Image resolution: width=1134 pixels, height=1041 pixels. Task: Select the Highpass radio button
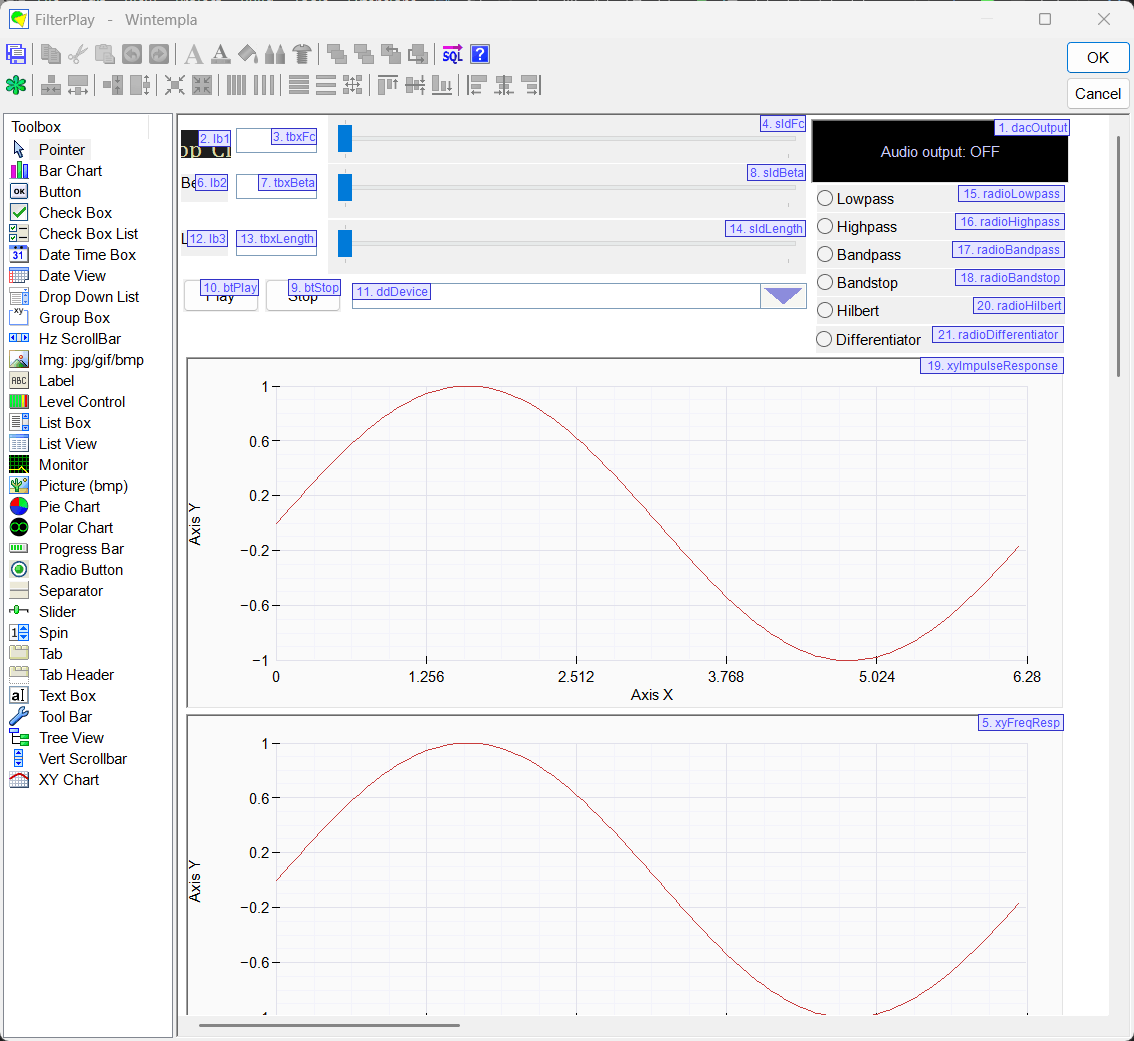coord(825,226)
